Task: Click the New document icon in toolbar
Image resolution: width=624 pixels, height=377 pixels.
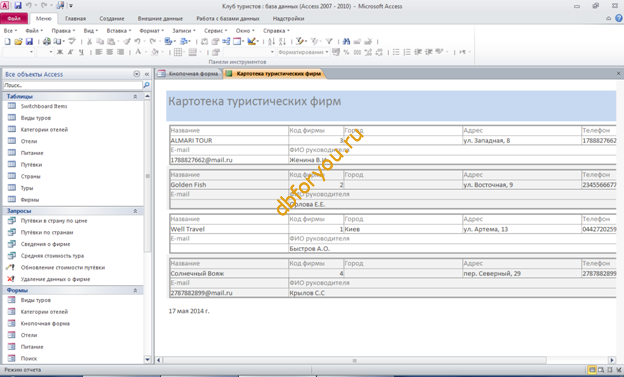Action: pos(7,41)
